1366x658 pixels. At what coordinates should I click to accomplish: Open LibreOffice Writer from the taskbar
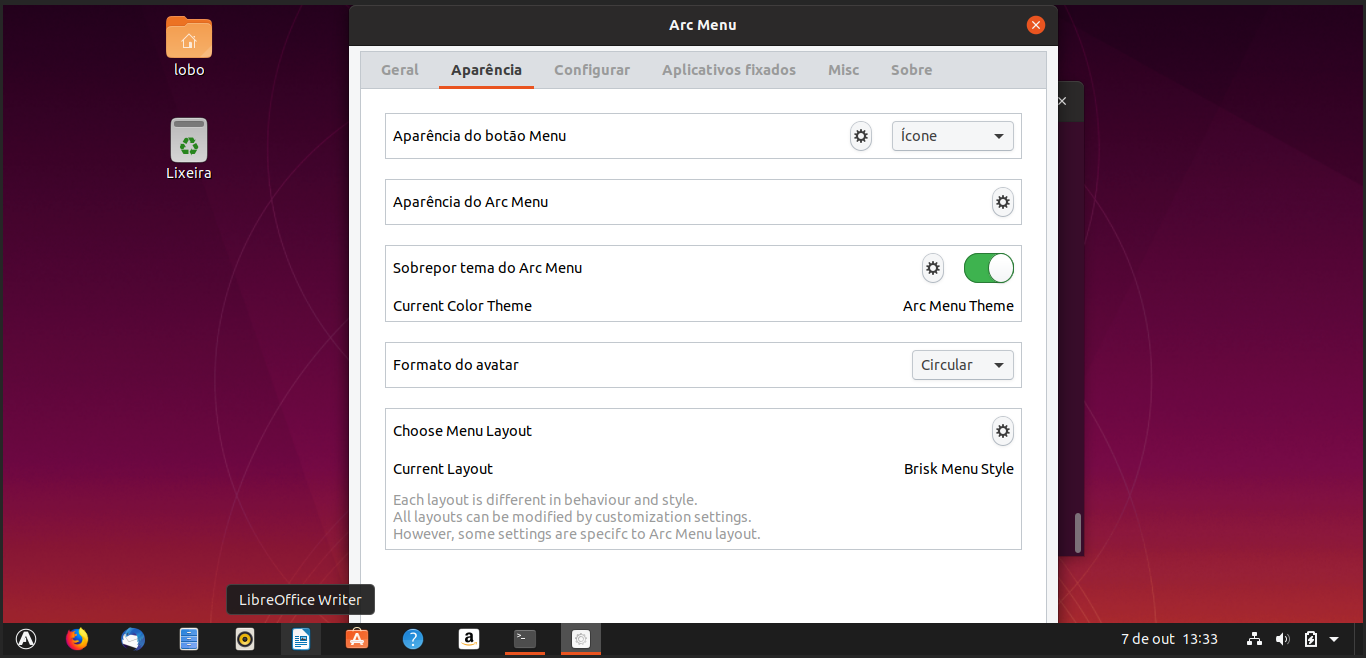point(300,638)
